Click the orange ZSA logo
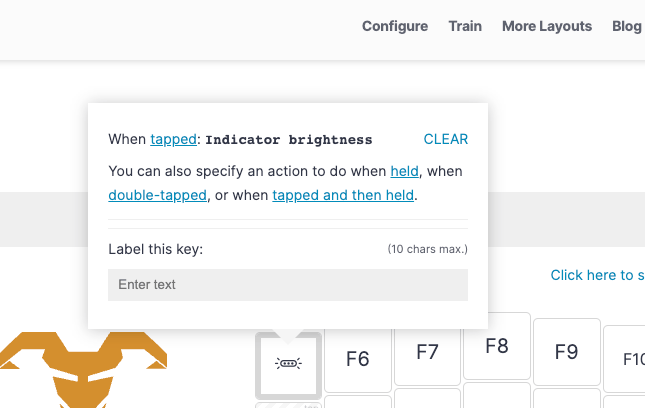The image size is (645, 408). (84, 370)
